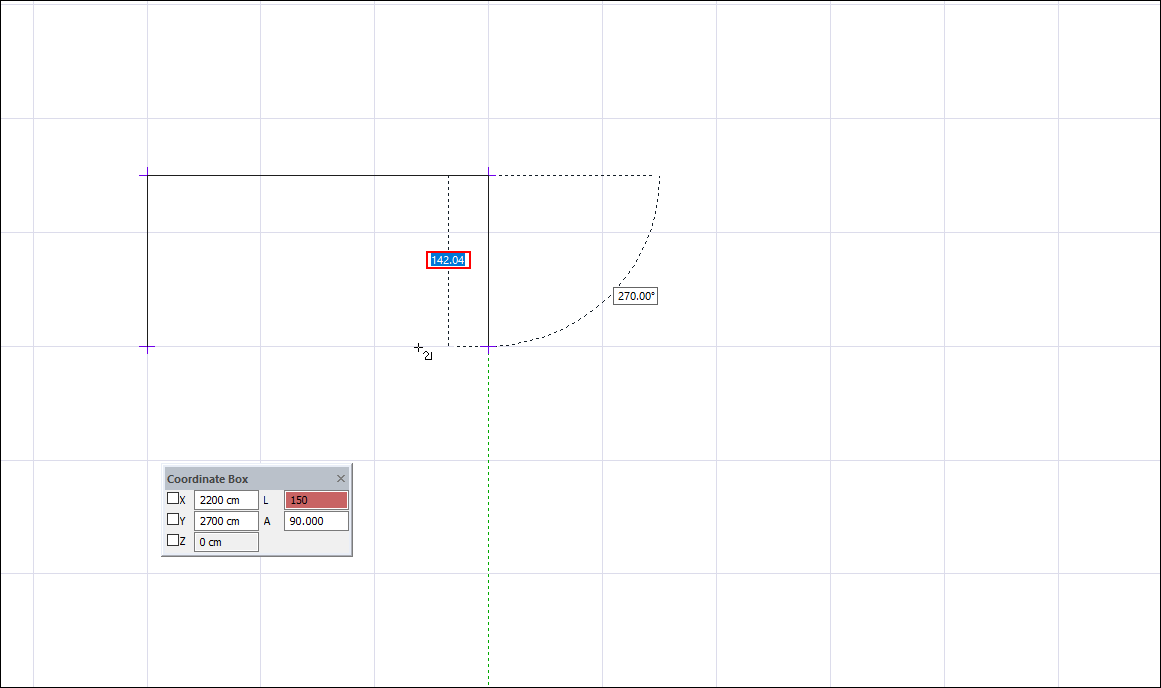Enable the X coordinate lock checkbox
This screenshot has width=1161, height=688.
tap(173, 499)
